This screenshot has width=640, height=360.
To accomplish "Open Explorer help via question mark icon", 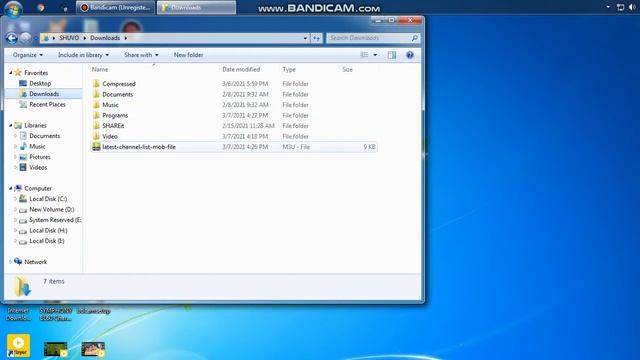I will tap(410, 55).
